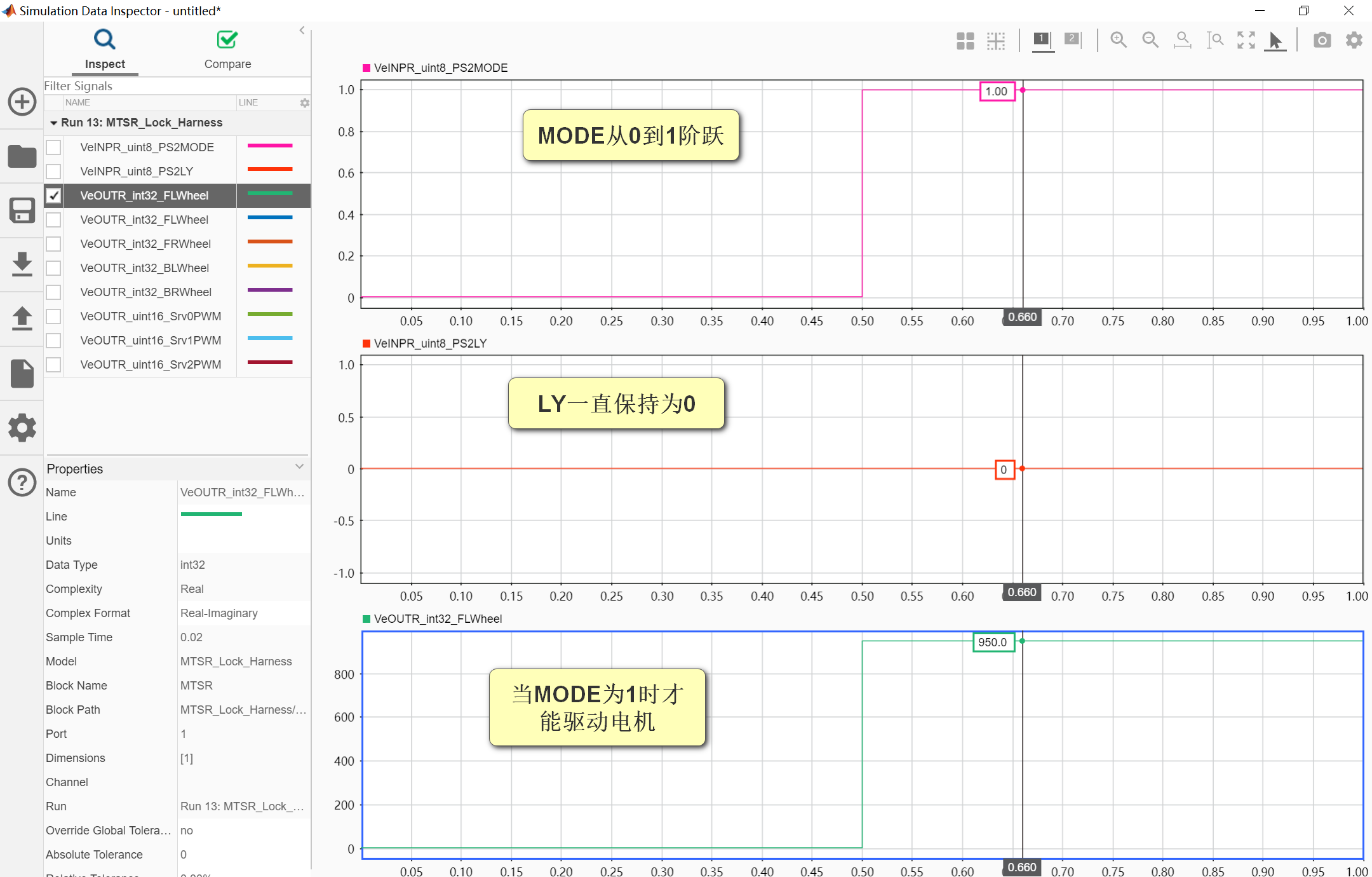Click the plus icon in the left sidebar
The image size is (1372, 877).
coord(22,102)
